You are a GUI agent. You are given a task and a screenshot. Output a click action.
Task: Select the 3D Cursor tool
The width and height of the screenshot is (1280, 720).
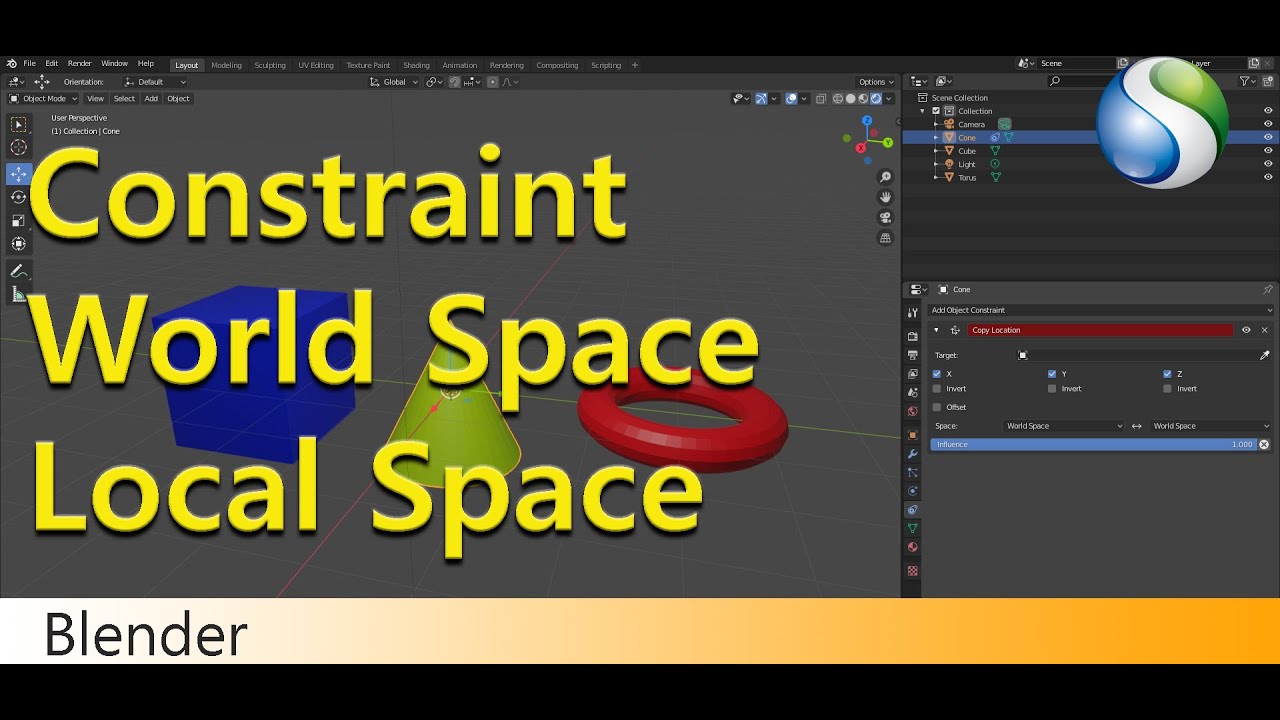pos(18,148)
